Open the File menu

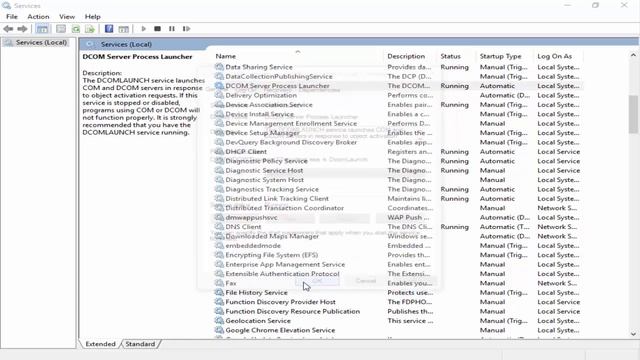tap(12, 17)
